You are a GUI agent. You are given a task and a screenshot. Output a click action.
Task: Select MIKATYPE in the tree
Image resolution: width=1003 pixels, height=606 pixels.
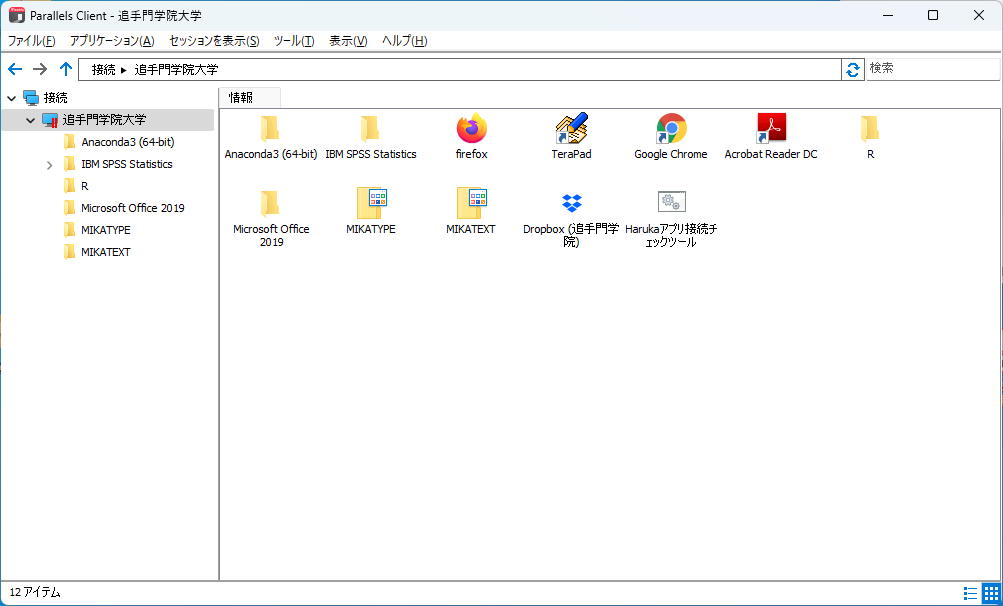point(106,230)
